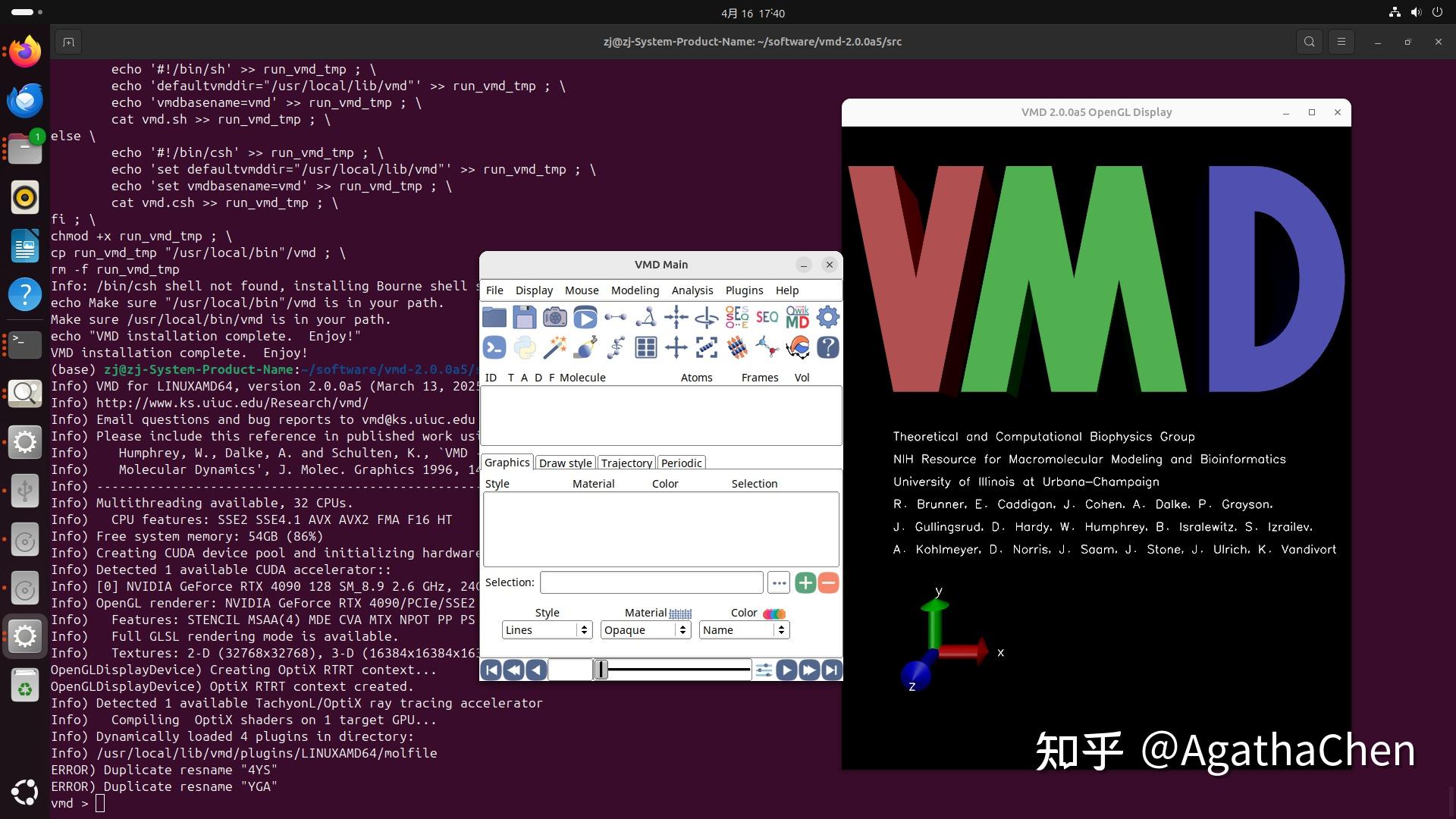Open the Plugins menu
This screenshot has height=819, width=1456.
tap(744, 290)
